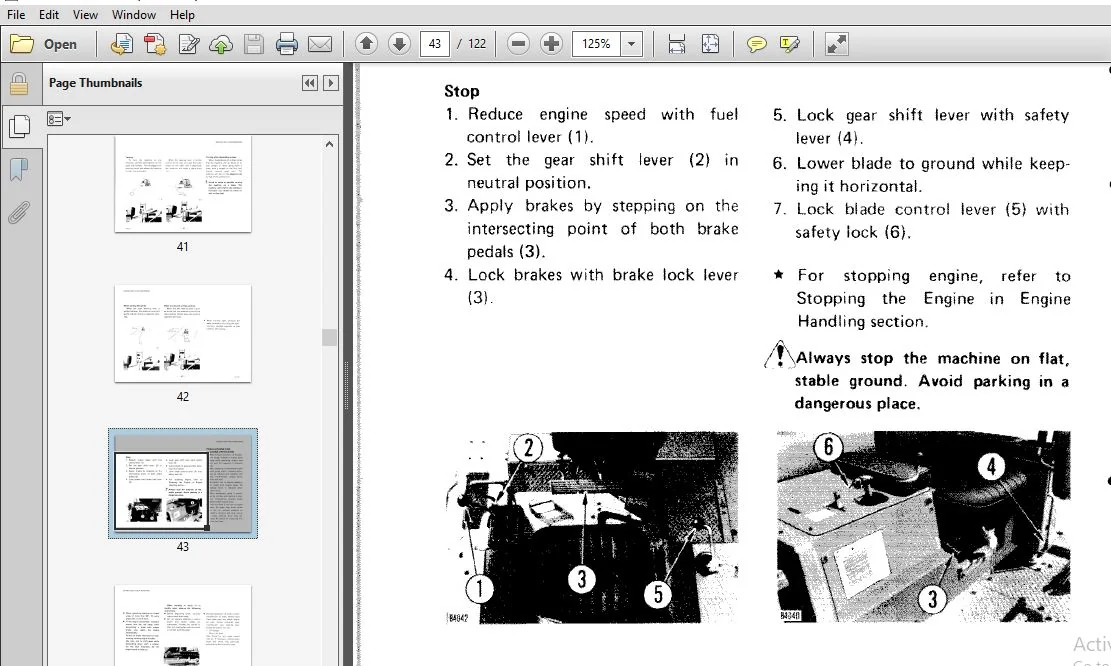
Task: Click the 125% zoom value field
Action: (x=596, y=44)
